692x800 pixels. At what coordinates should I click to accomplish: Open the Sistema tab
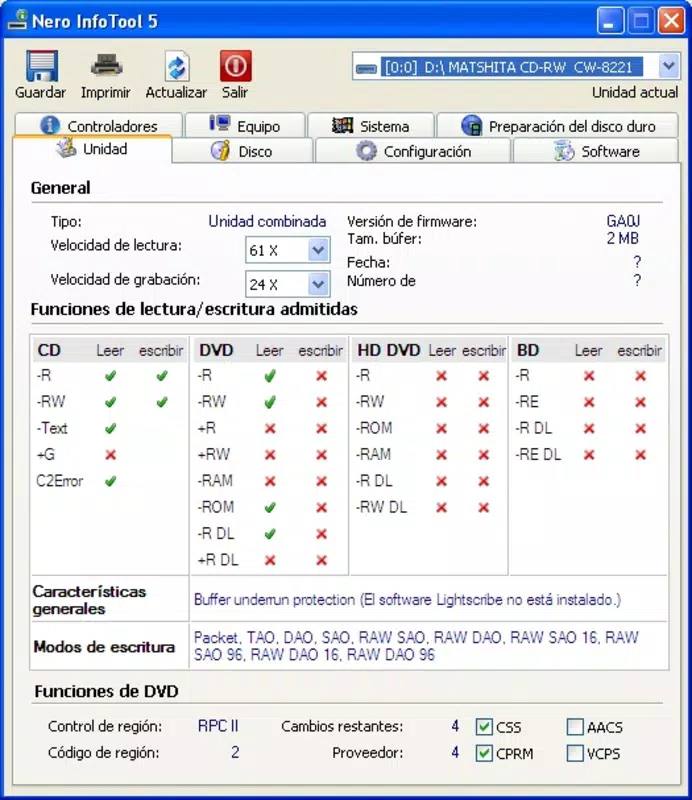pos(371,126)
